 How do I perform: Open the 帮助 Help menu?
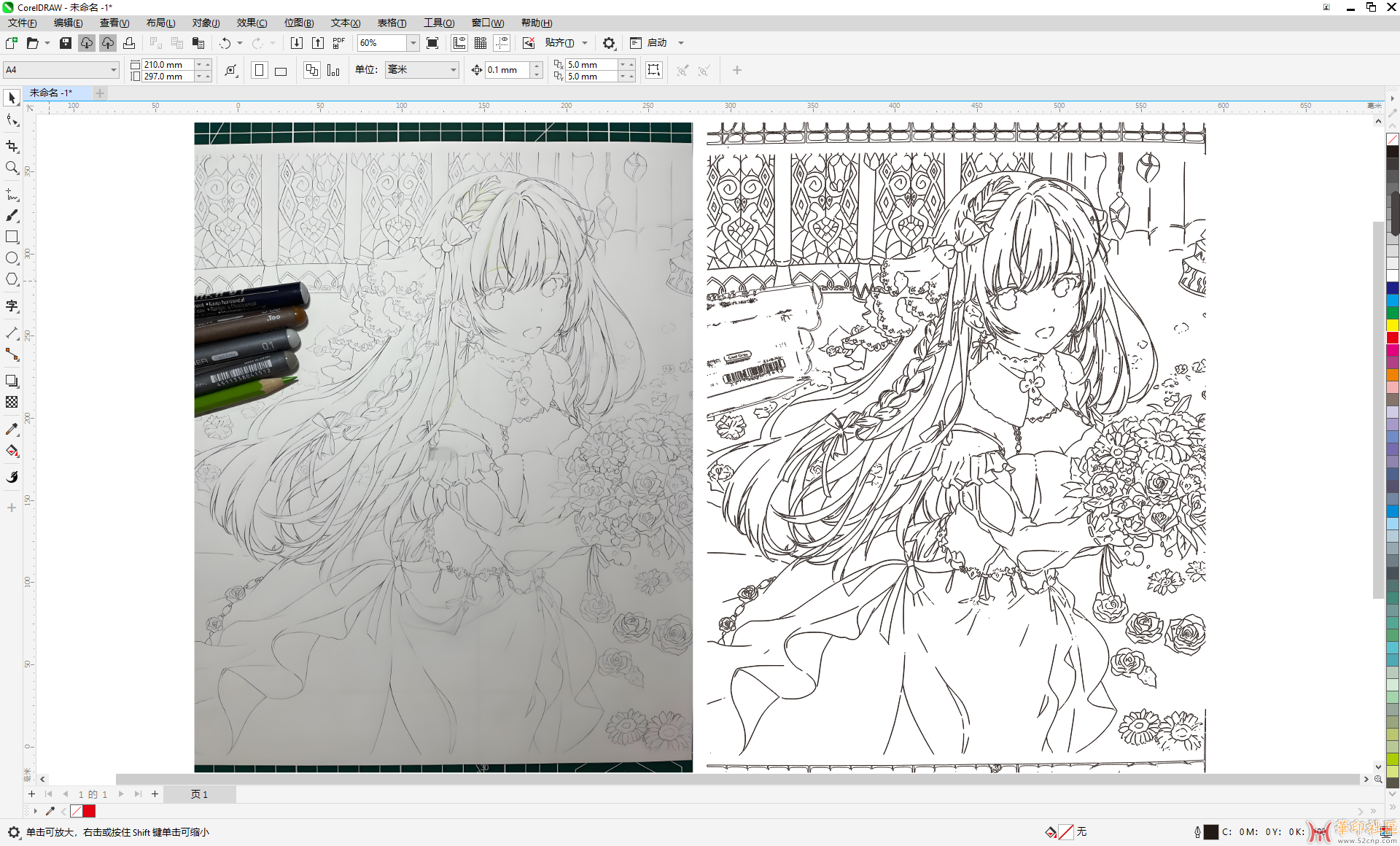537,23
